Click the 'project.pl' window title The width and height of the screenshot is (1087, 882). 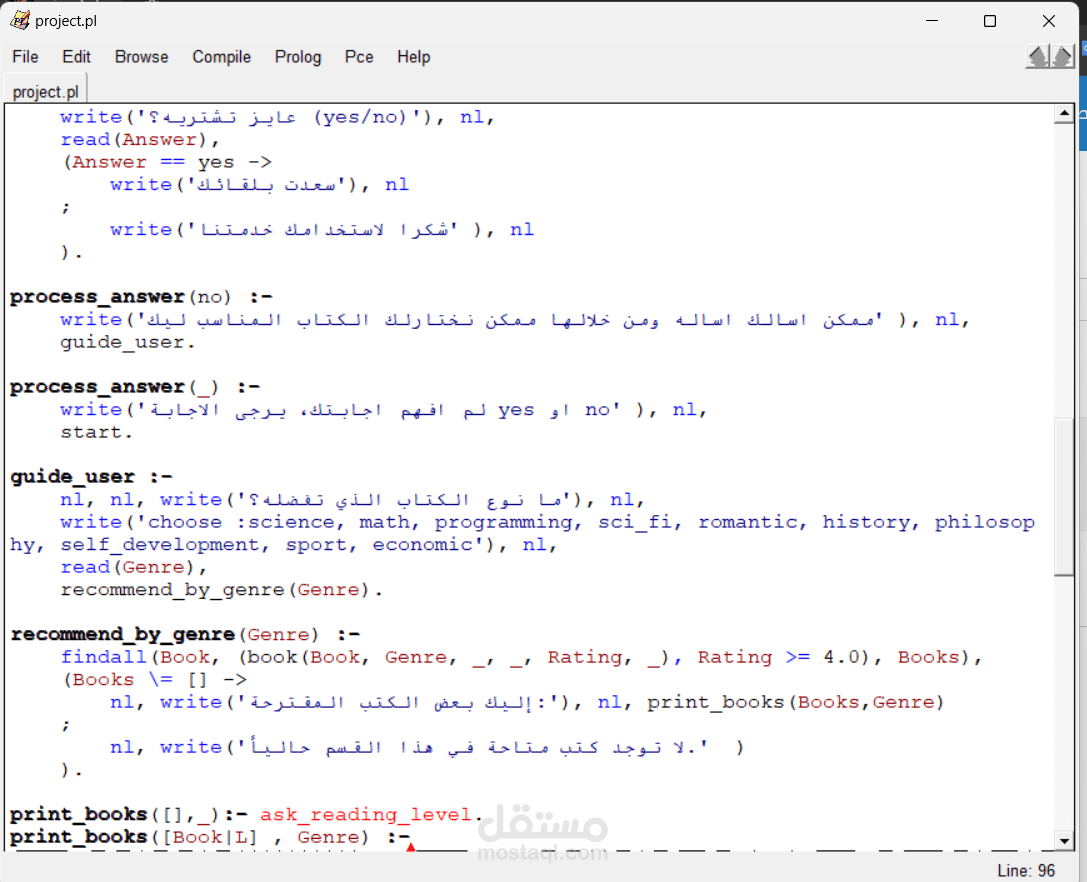[66, 21]
